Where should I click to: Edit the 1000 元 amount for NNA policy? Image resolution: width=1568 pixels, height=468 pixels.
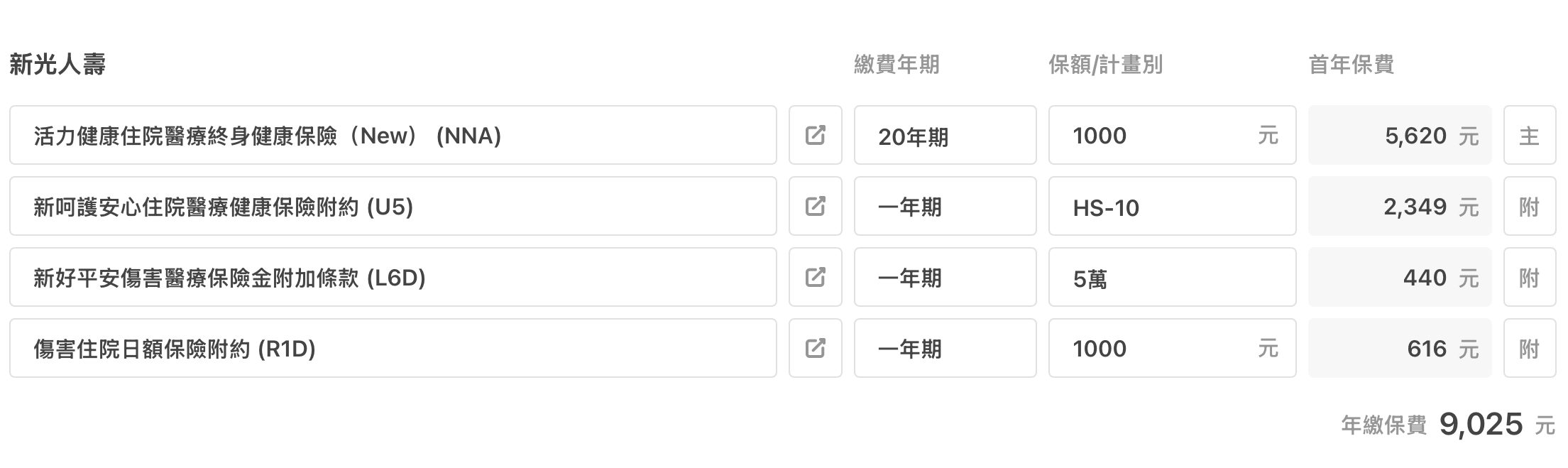click(x=1172, y=135)
